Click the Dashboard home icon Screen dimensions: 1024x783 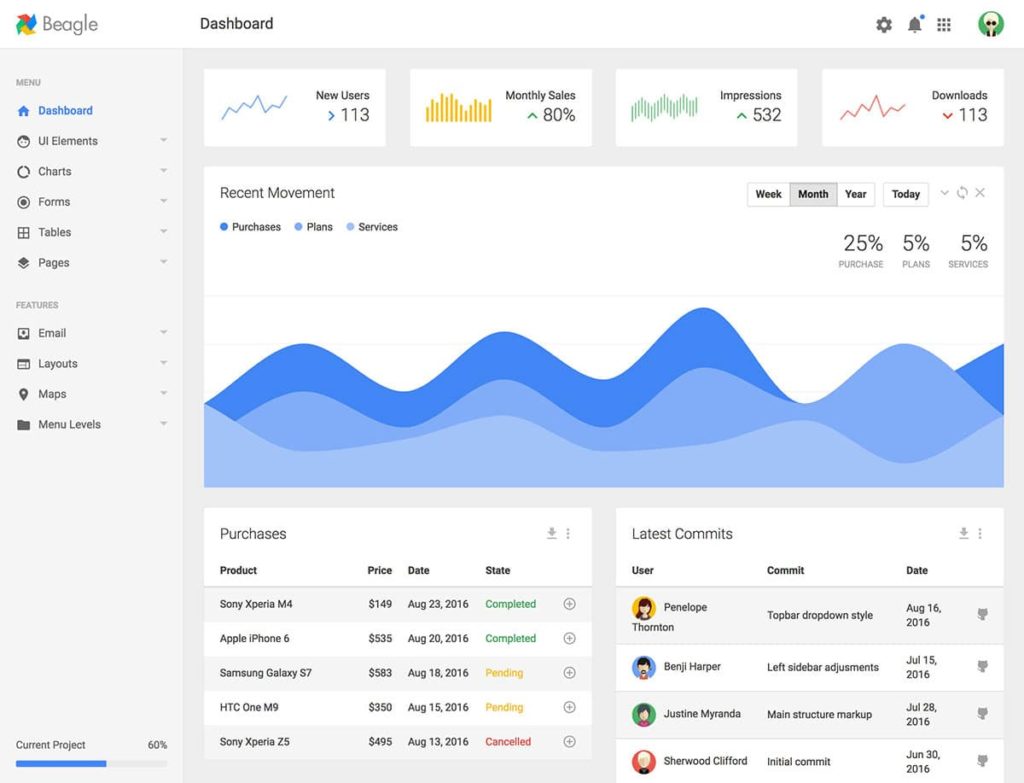[x=24, y=111]
